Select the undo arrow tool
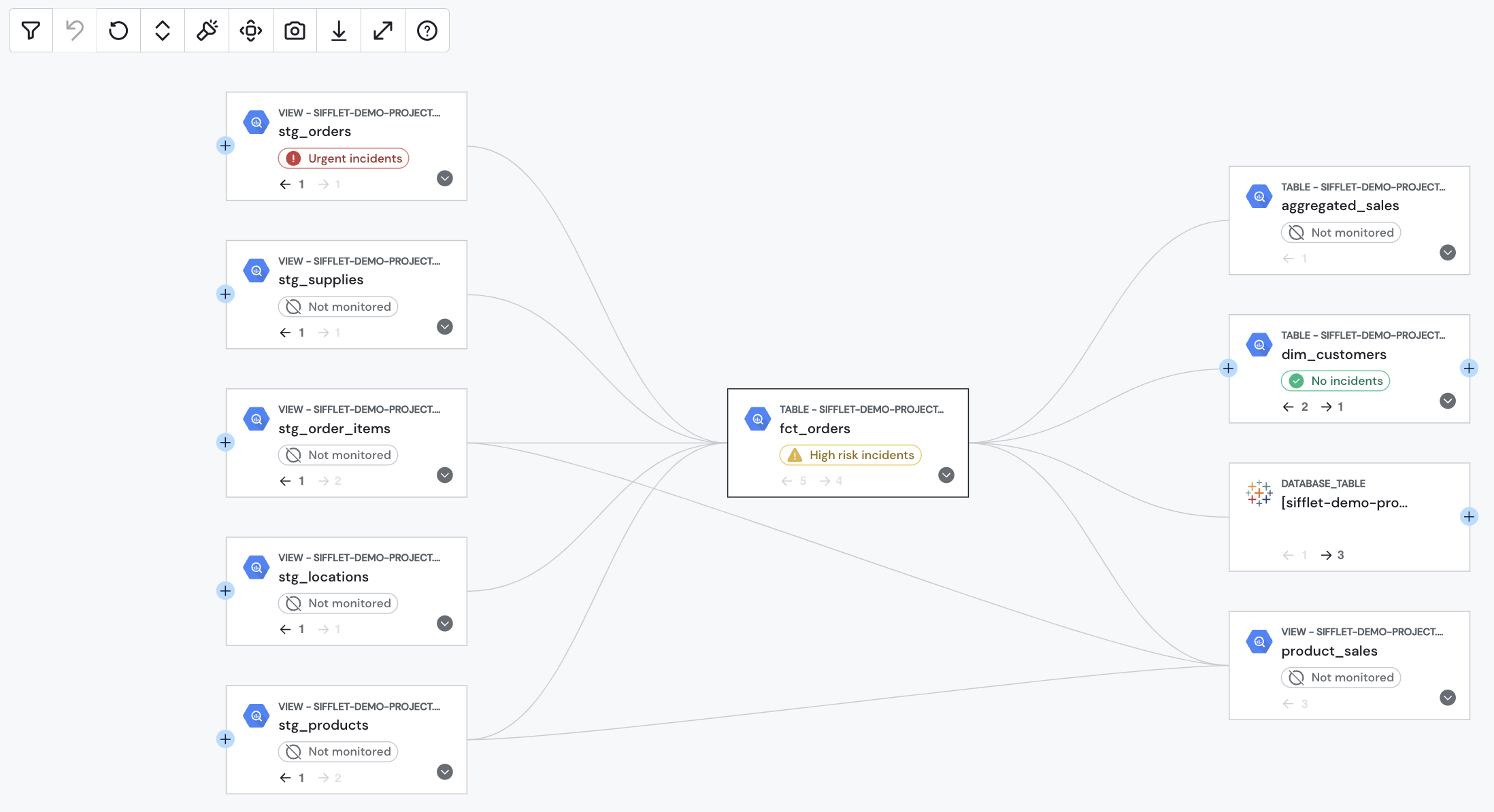The image size is (1494, 812). (75, 30)
